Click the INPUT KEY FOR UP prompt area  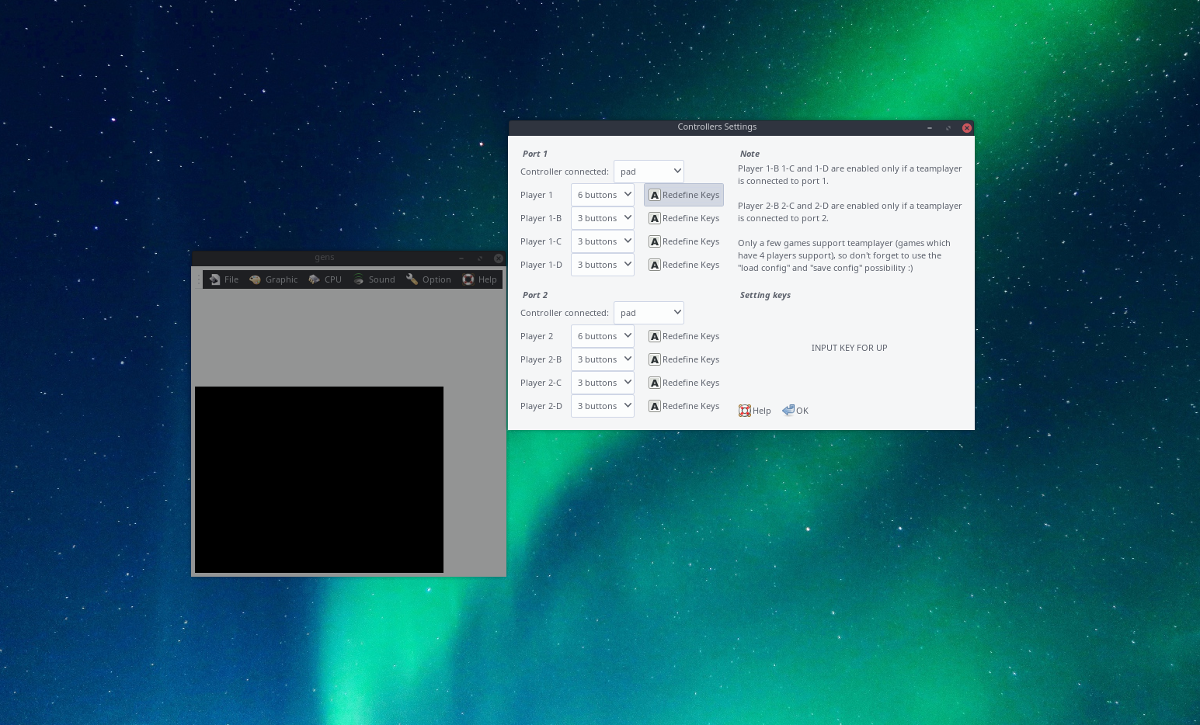point(849,348)
